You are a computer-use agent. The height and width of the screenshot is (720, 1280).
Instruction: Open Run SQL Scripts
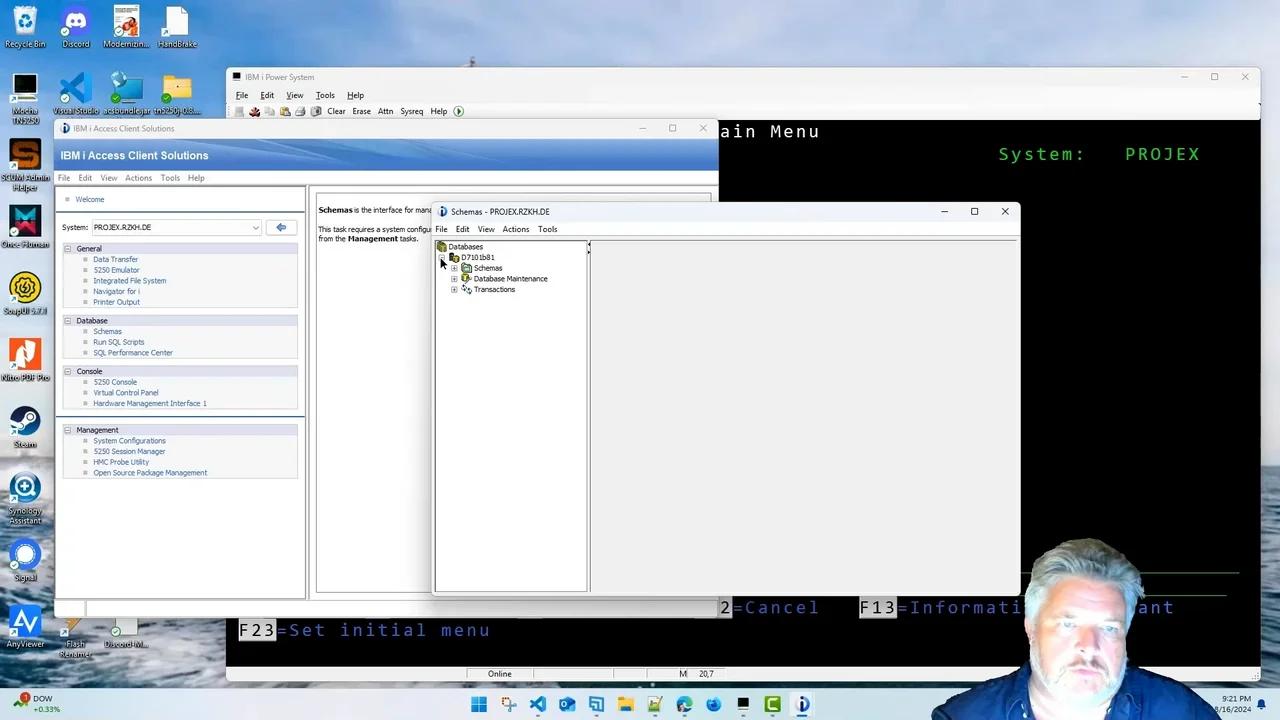[118, 342]
